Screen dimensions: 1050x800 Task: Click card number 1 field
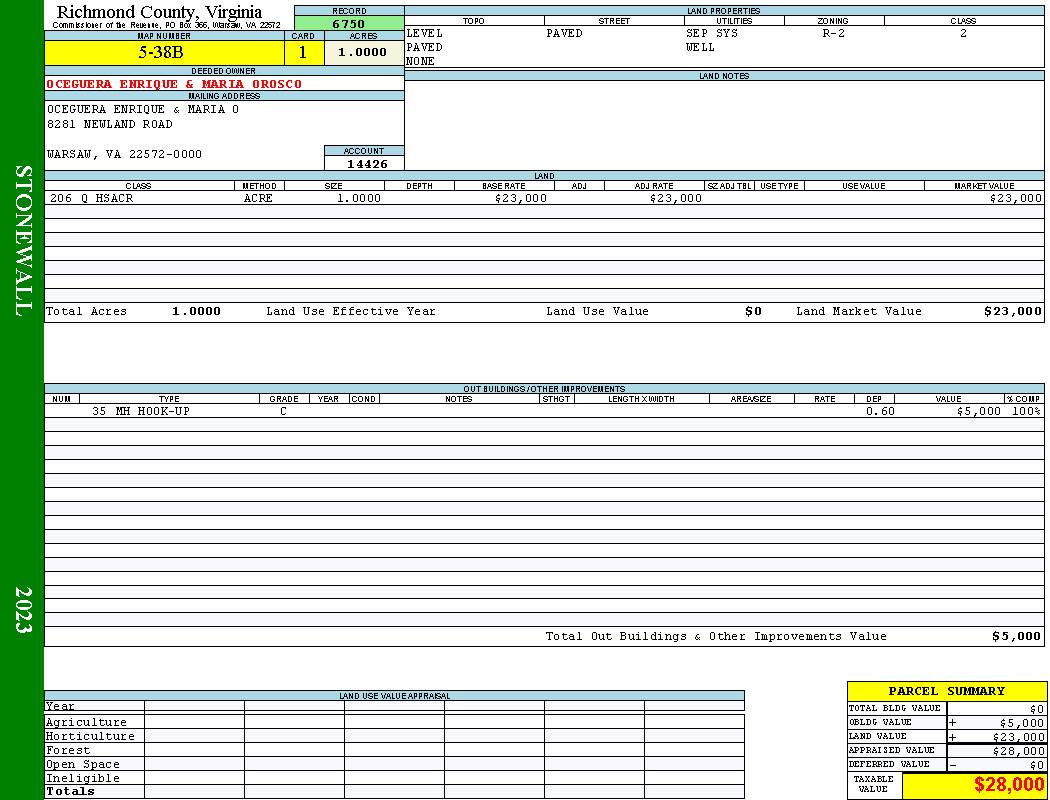tap(303, 53)
